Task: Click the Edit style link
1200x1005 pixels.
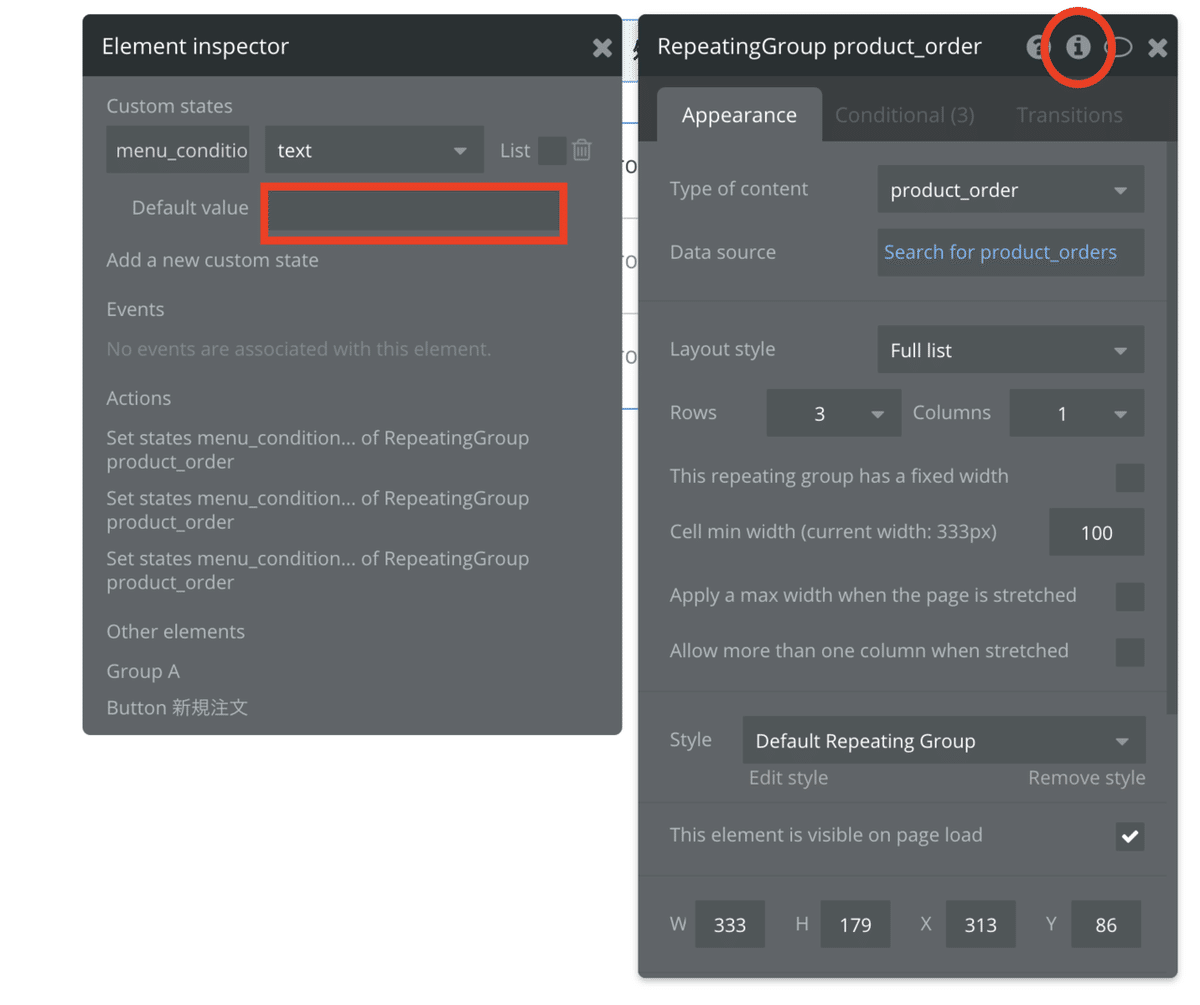Action: (x=788, y=778)
